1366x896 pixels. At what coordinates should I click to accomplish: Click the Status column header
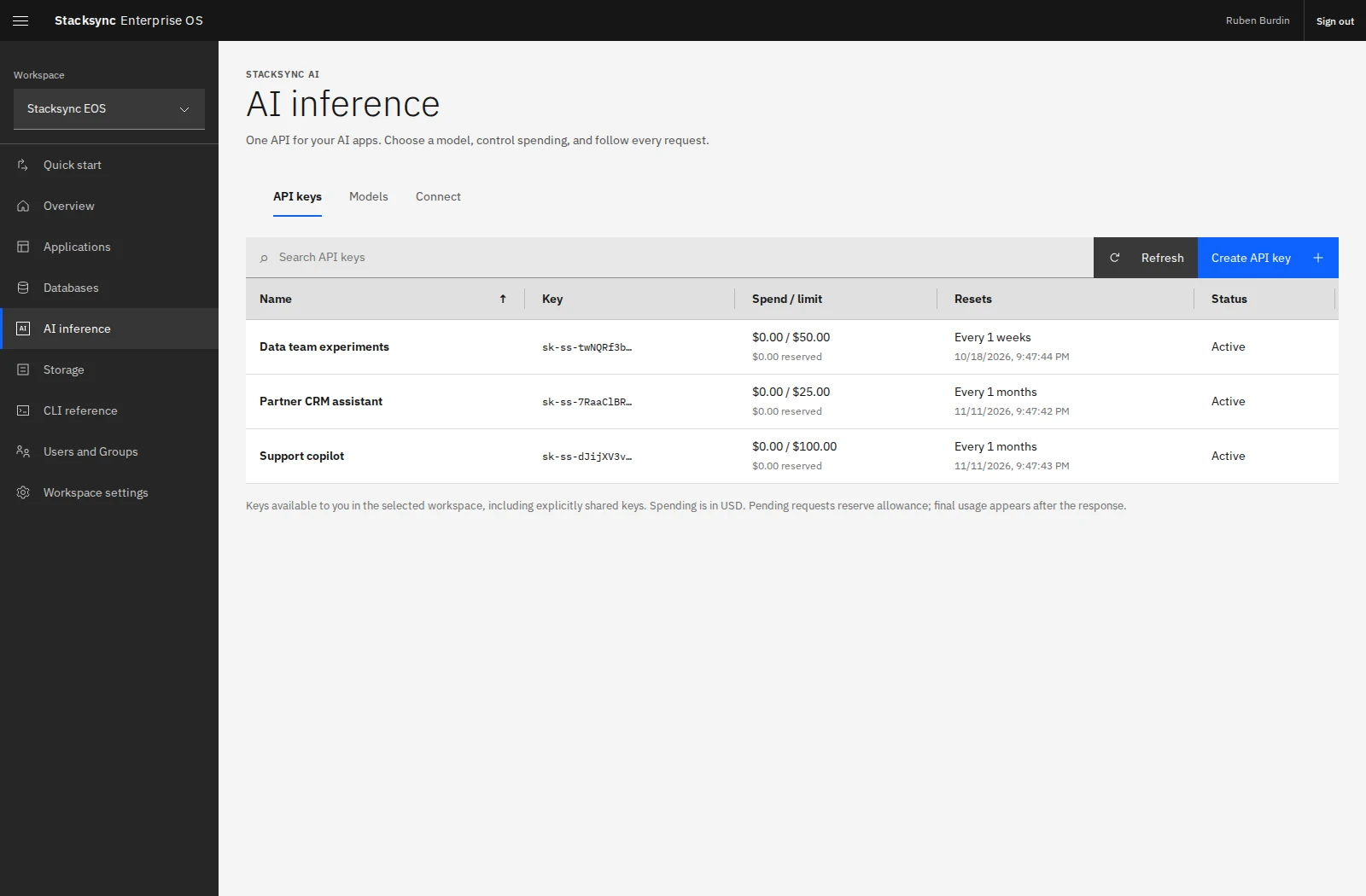pos(1229,299)
